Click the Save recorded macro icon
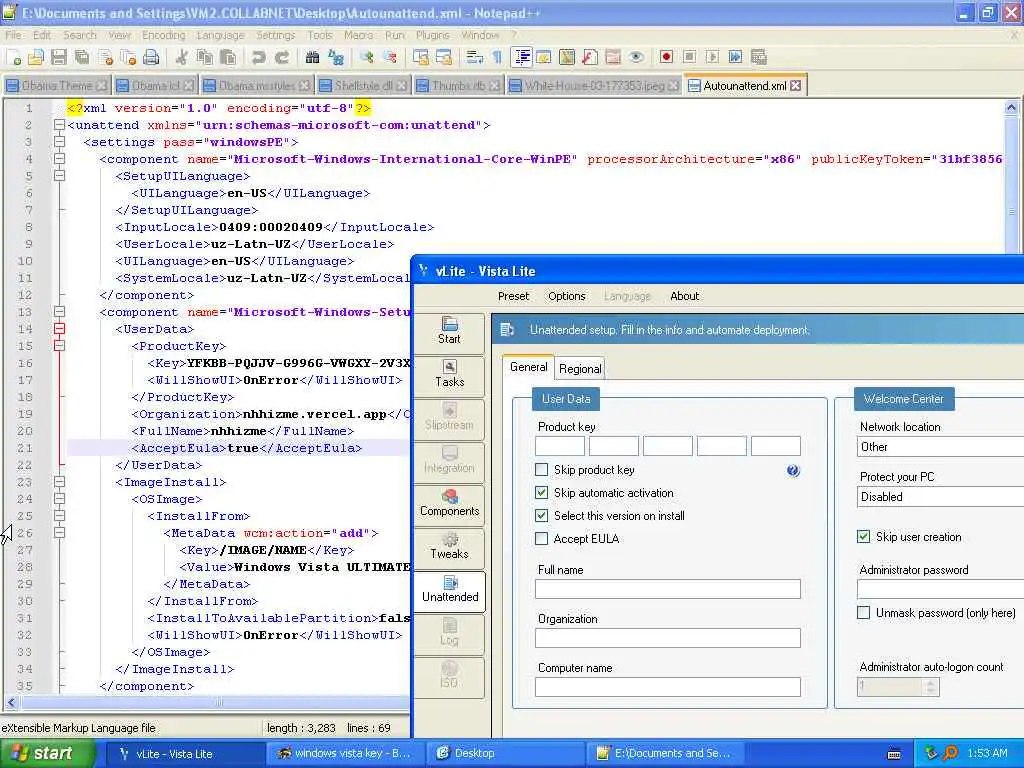 tap(759, 57)
